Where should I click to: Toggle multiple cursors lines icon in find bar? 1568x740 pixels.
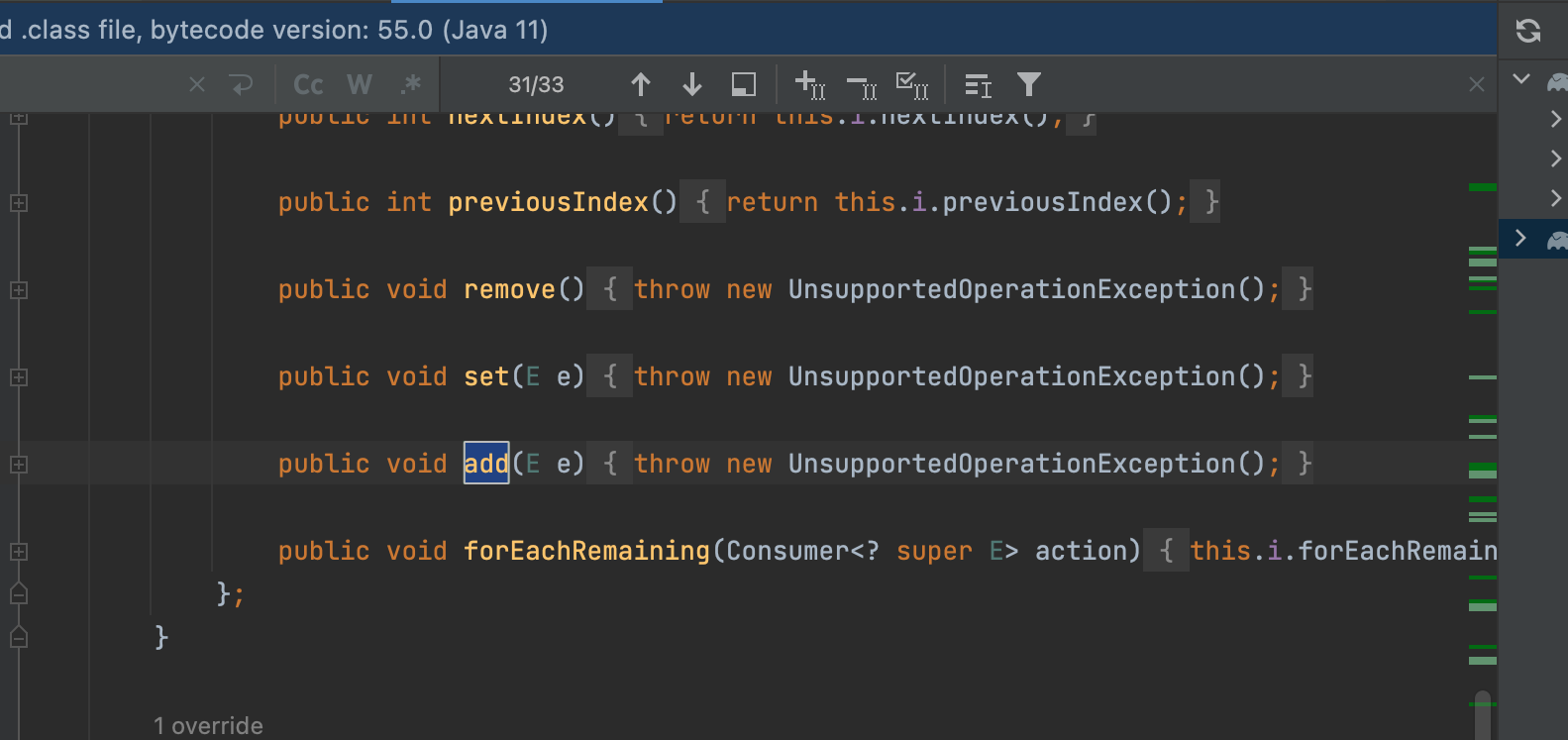tap(978, 86)
